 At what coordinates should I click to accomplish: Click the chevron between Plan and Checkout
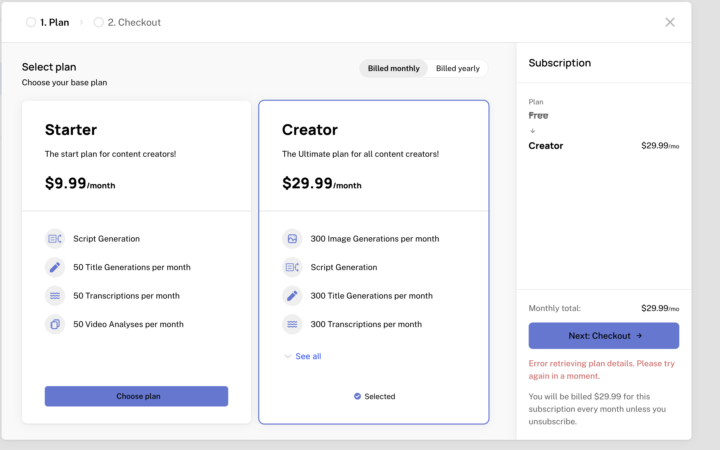click(x=81, y=22)
